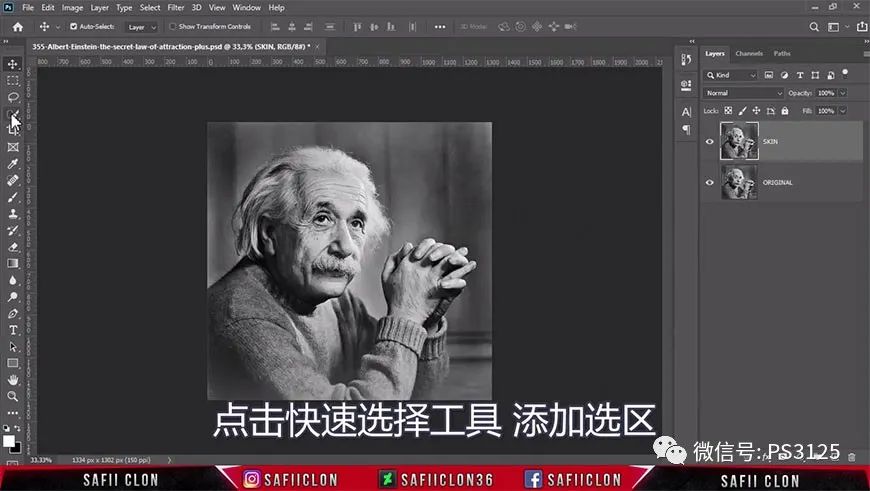Select the Zoom tool in the toolbar
Viewport: 870px width, 491px height.
12,396
